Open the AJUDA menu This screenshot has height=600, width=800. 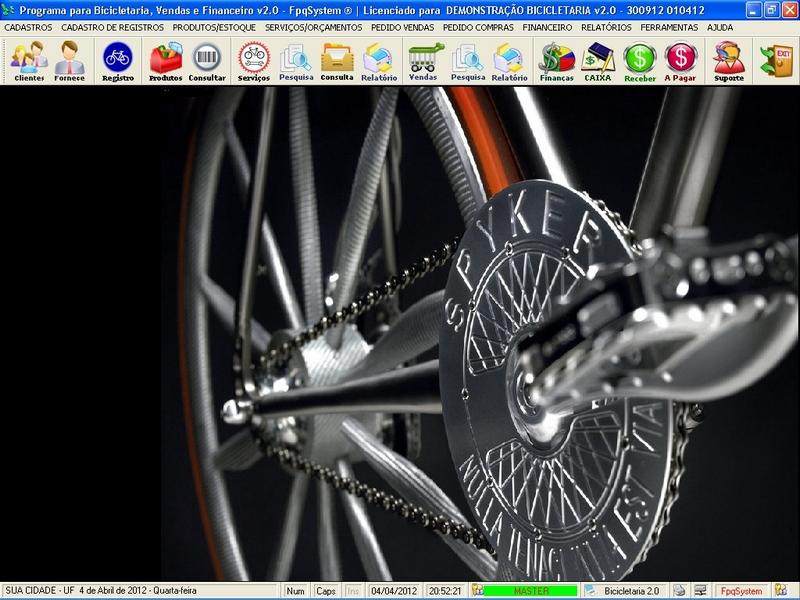tap(720, 28)
